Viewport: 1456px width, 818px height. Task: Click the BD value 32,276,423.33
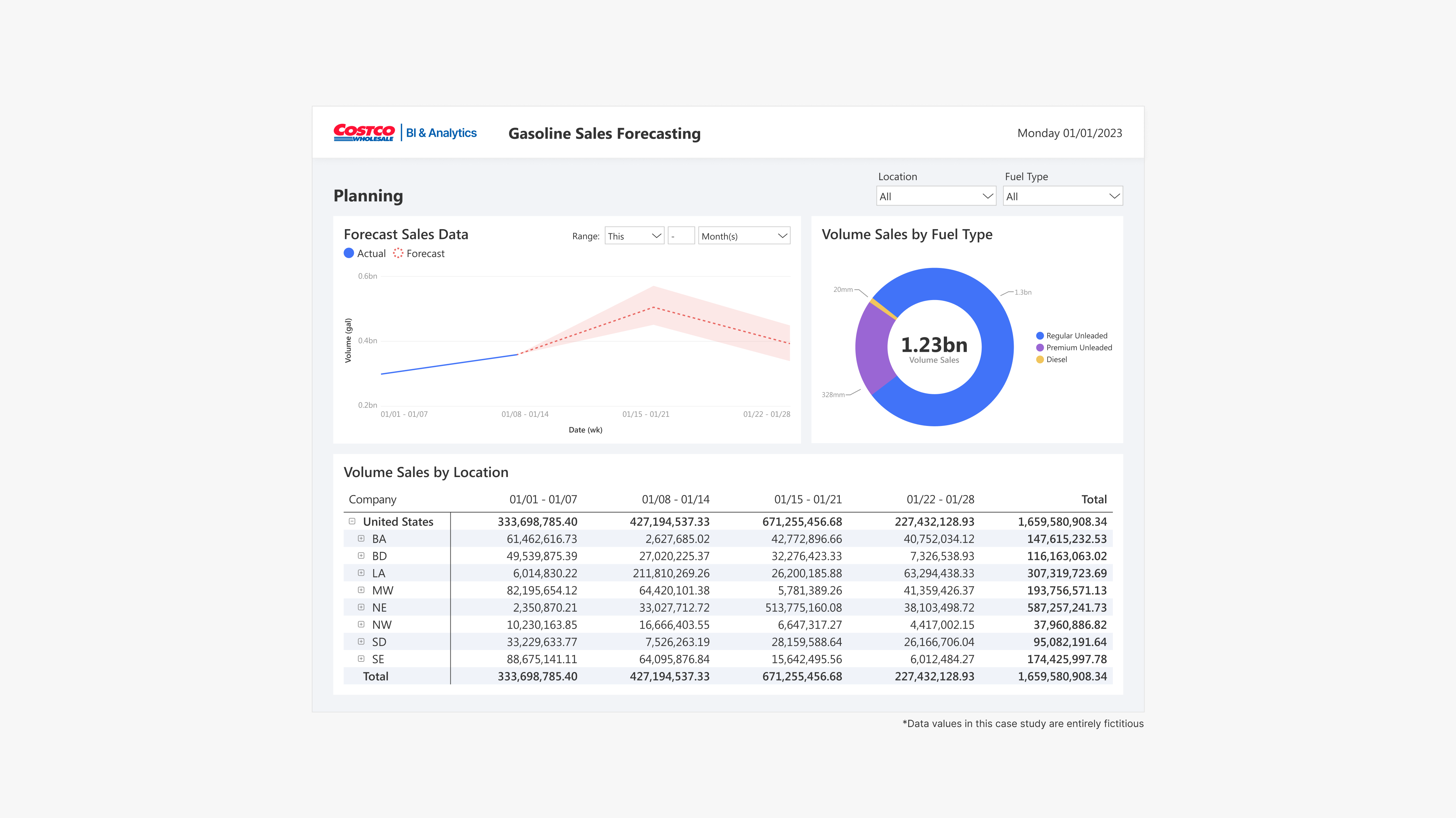coord(807,556)
